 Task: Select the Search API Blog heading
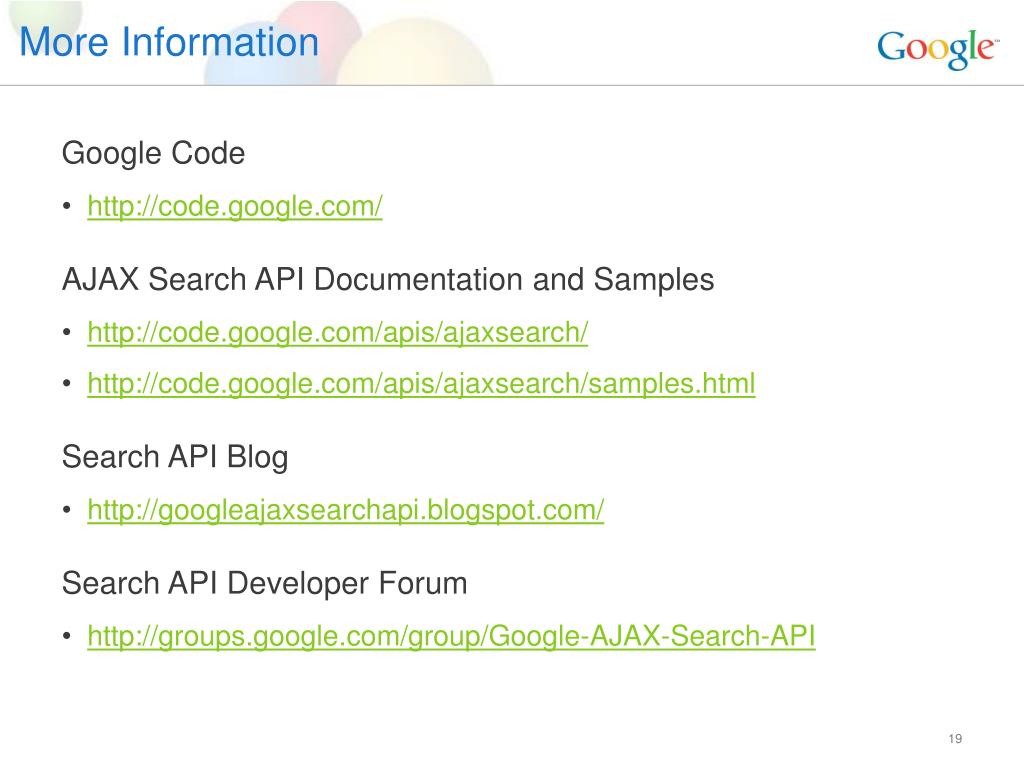click(175, 456)
